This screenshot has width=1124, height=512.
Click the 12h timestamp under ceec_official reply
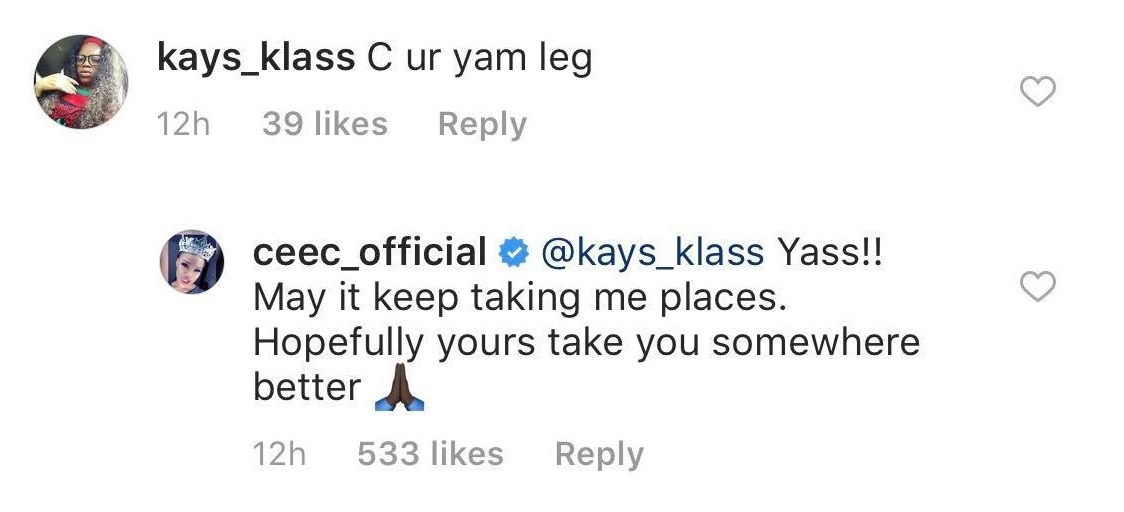(280, 454)
